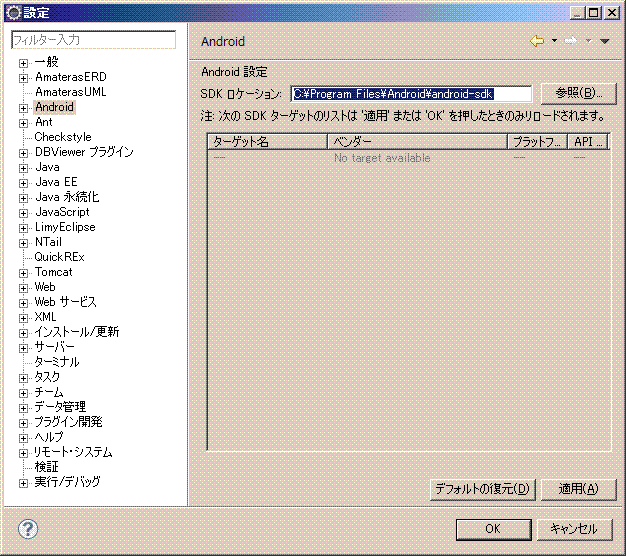The image size is (626, 556).
Task: Select the Java EE item label
Action: click(56, 182)
